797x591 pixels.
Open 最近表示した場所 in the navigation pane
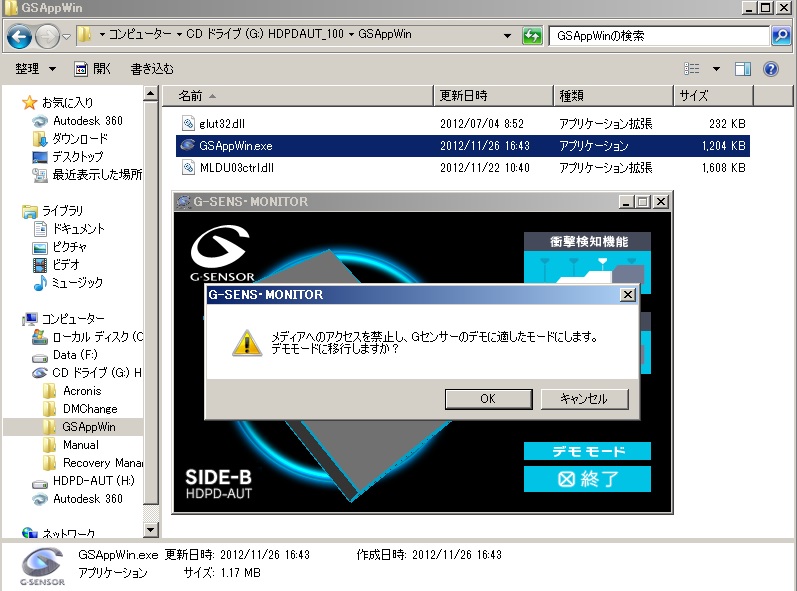click(x=97, y=175)
